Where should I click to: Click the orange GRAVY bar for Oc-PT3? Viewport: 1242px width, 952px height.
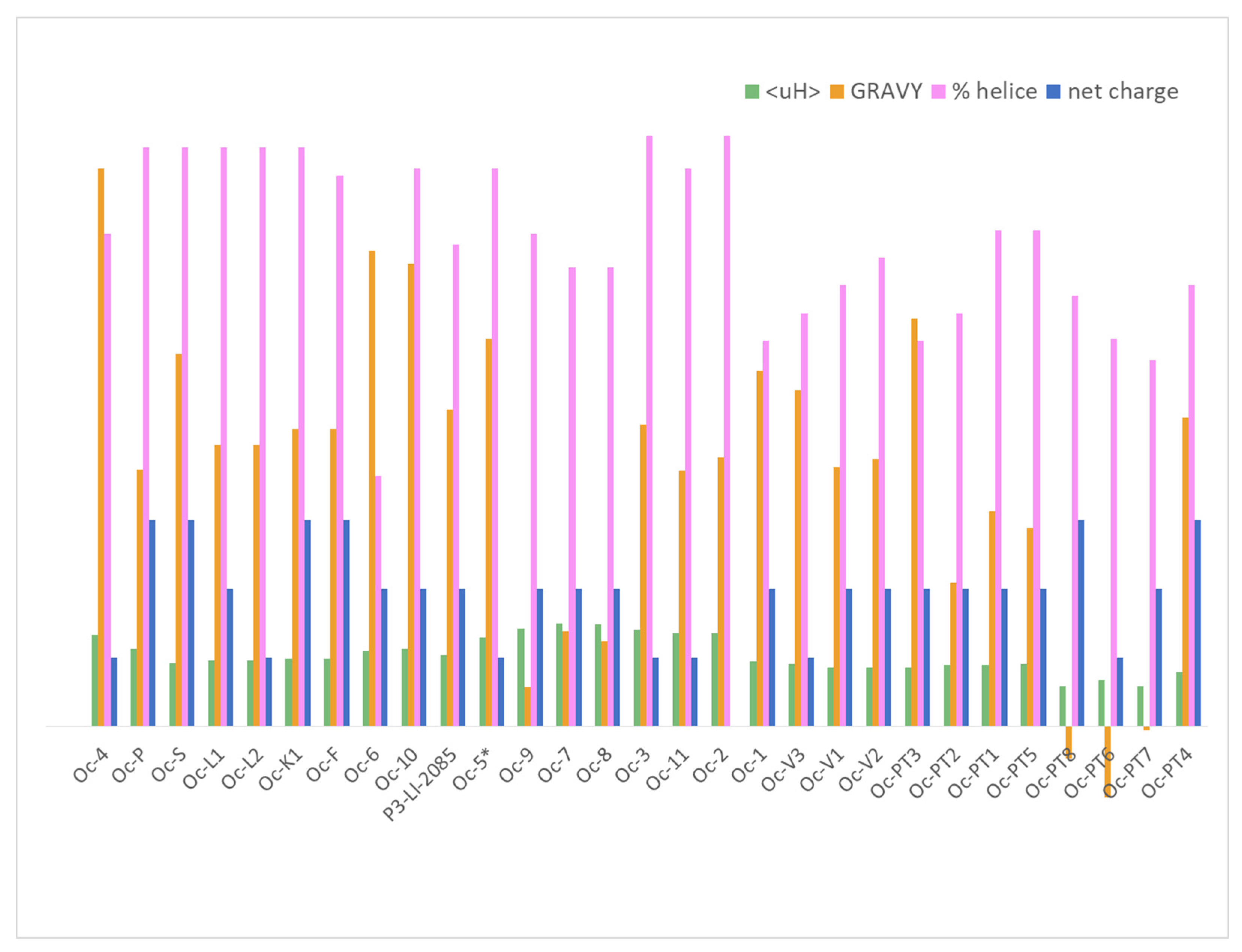[914, 521]
